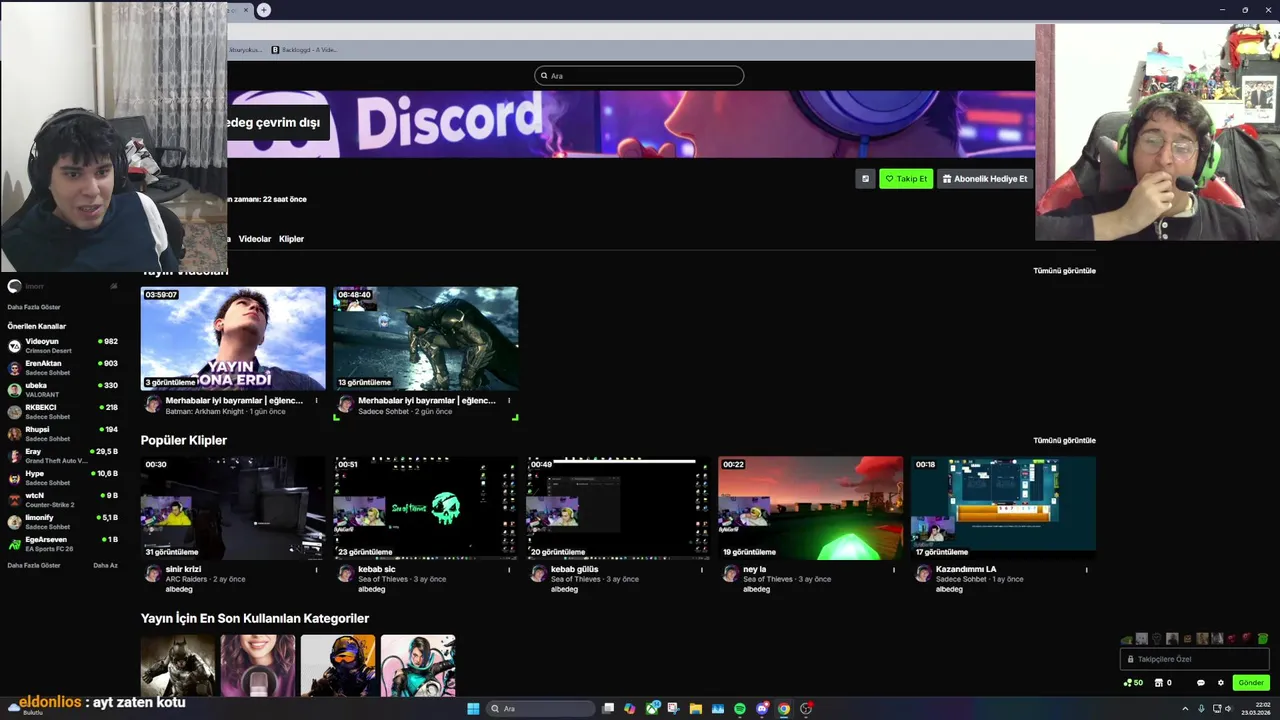The width and height of the screenshot is (1280, 720).
Task: Open Discord from the taskbar
Action: 762,708
